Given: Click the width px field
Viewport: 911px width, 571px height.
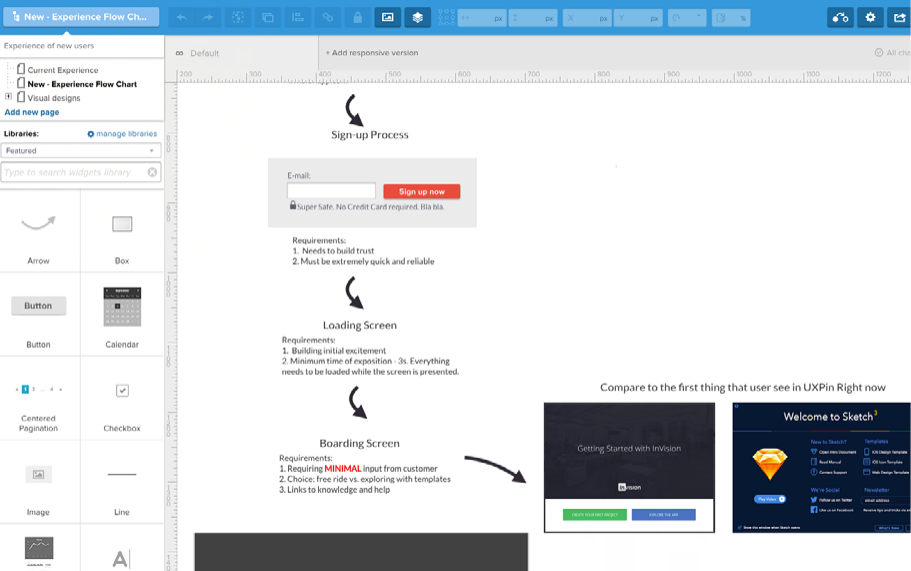Looking at the screenshot, I should pyautogui.click(x=482, y=18).
